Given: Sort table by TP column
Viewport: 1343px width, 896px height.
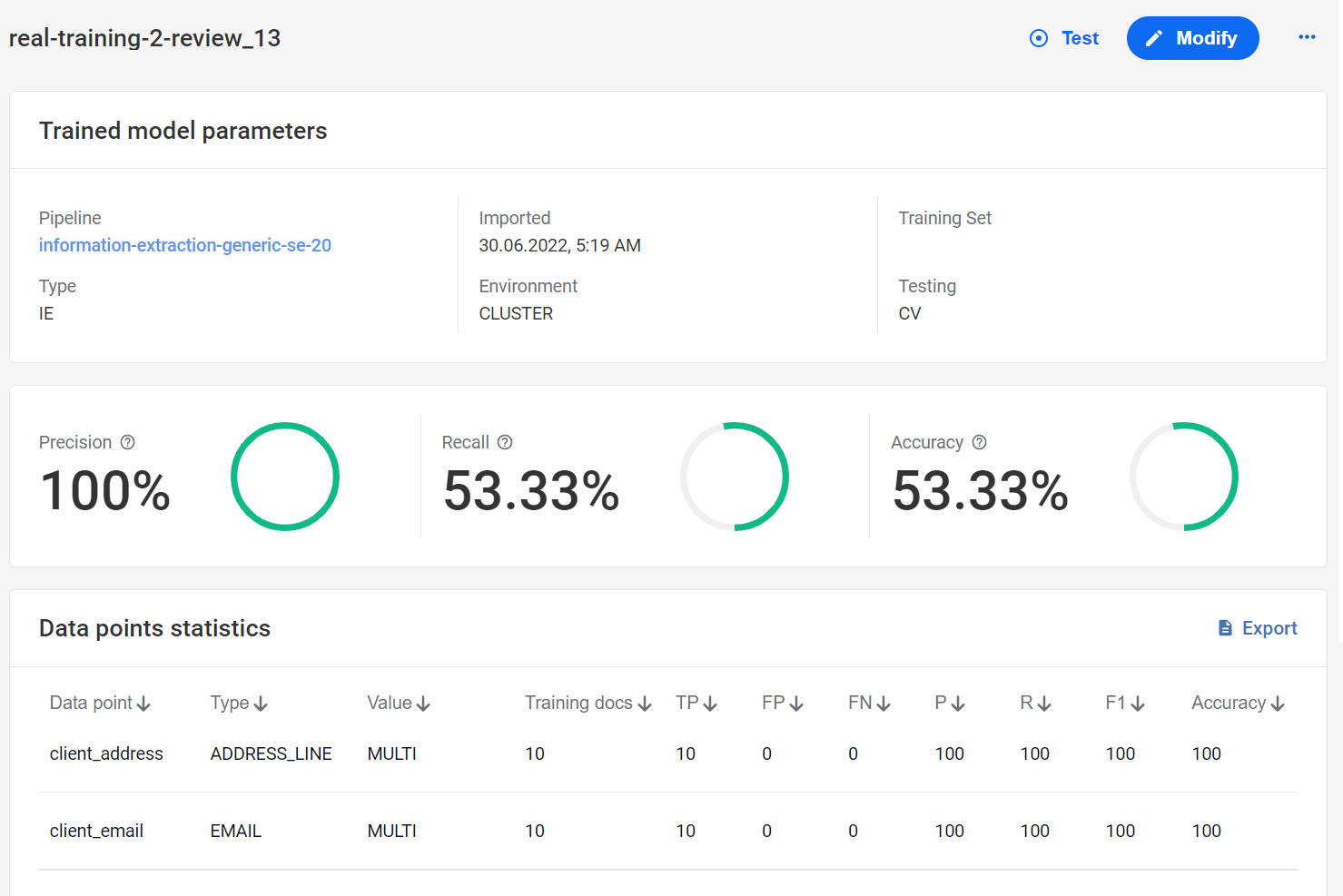Looking at the screenshot, I should pos(696,704).
